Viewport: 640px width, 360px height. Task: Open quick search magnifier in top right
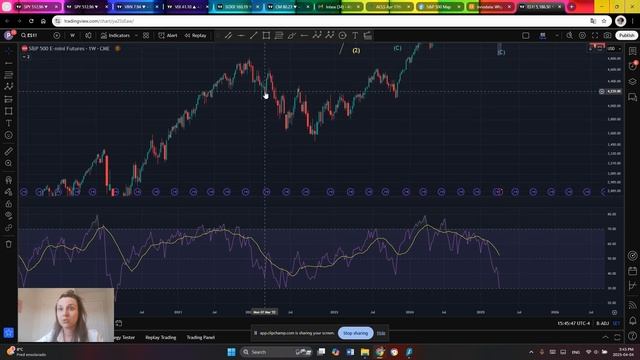pyautogui.click(x=569, y=36)
